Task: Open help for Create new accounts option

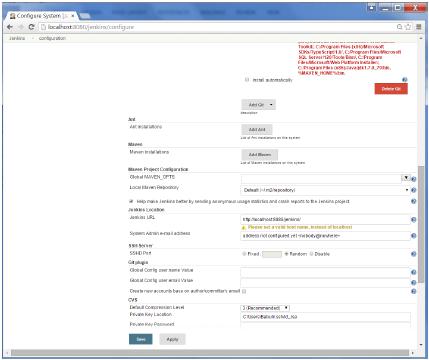Action: pos(414,291)
